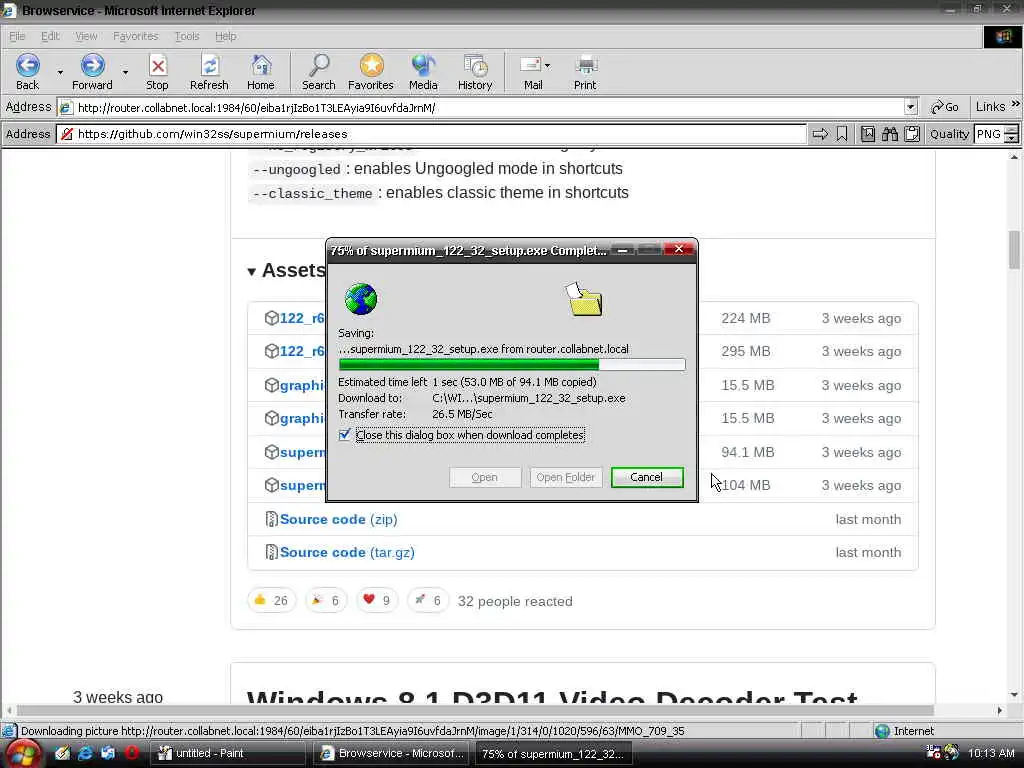Expand the Links toolbar chevron

click(x=1016, y=104)
